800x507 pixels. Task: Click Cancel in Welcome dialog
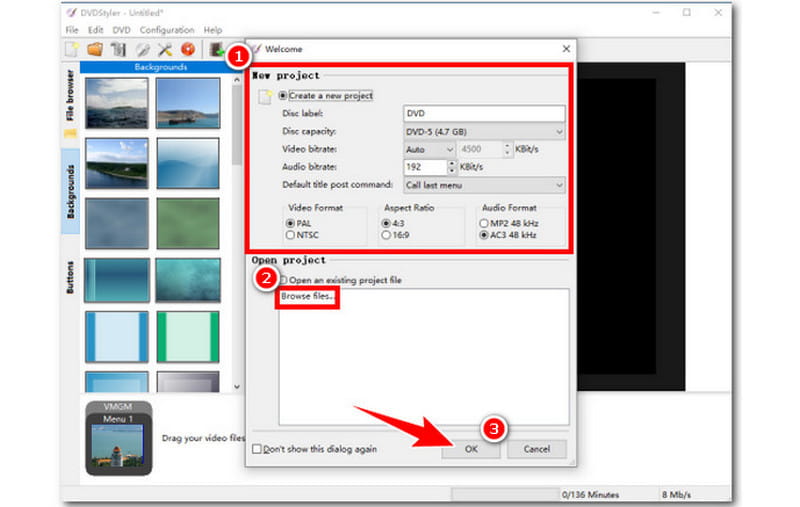pos(537,449)
